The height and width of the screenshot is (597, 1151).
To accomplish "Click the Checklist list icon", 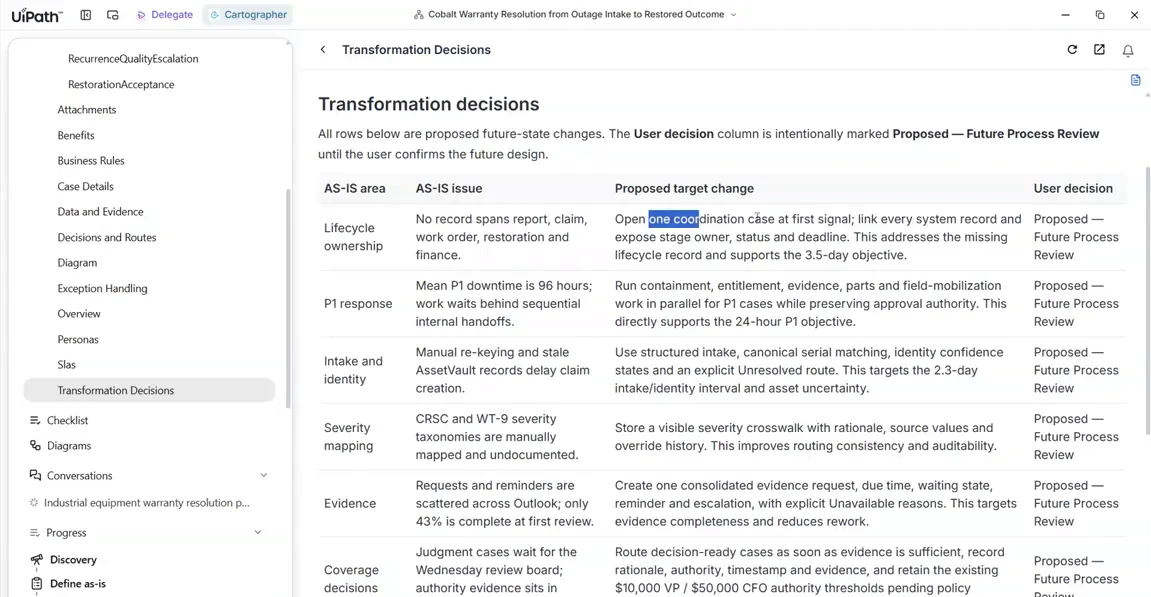I will (x=35, y=421).
